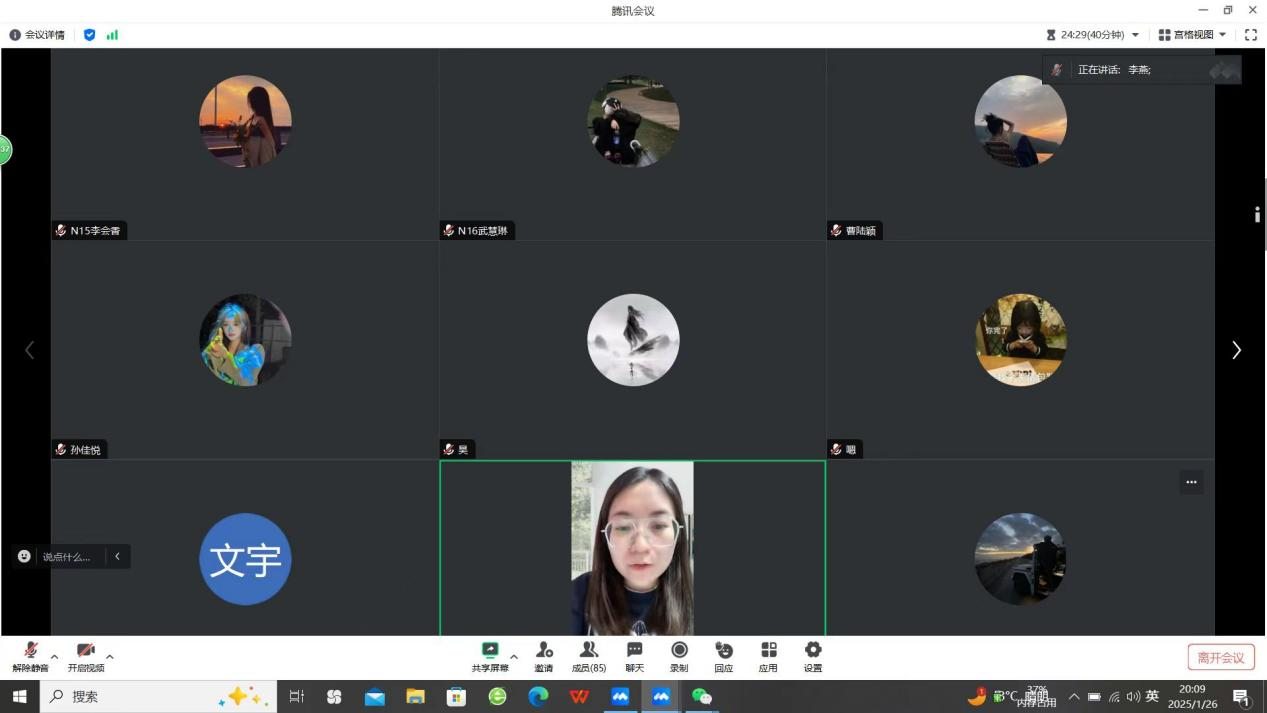This screenshot has height=713, width=1267.
Task: Click the 说点什么 message input
Action: pos(66,557)
